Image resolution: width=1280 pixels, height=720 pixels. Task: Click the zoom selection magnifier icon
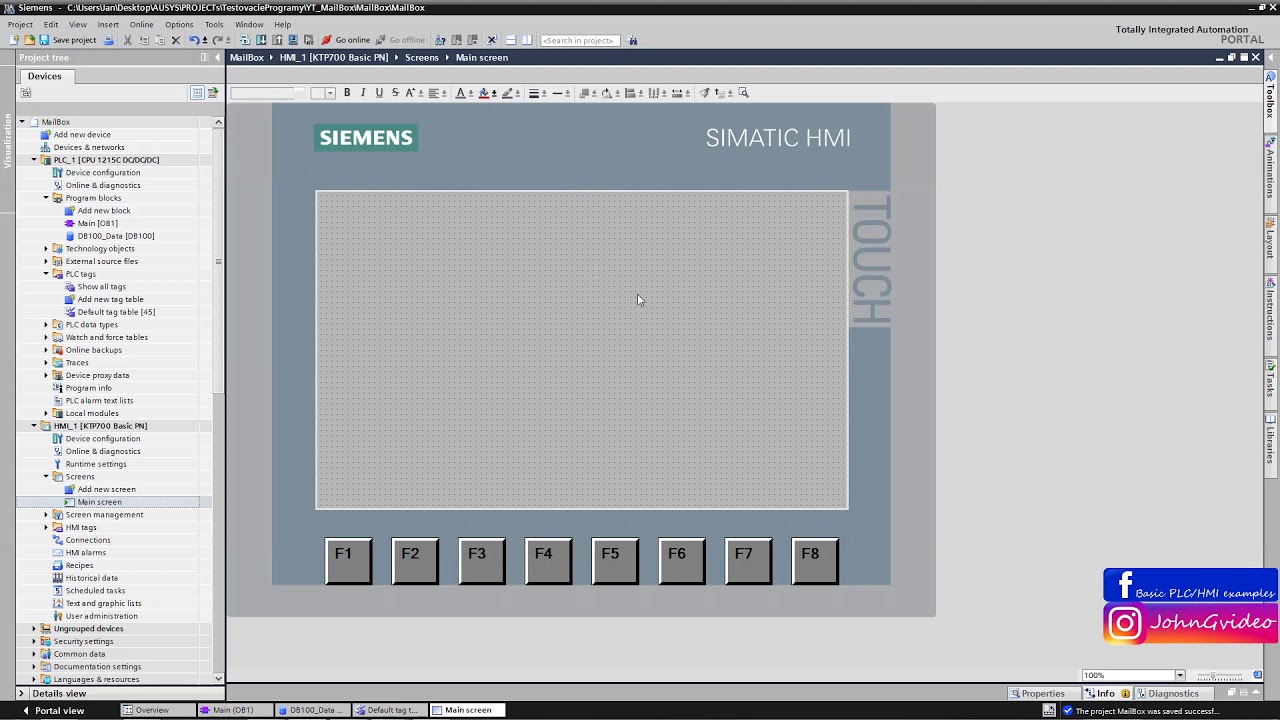click(743, 93)
